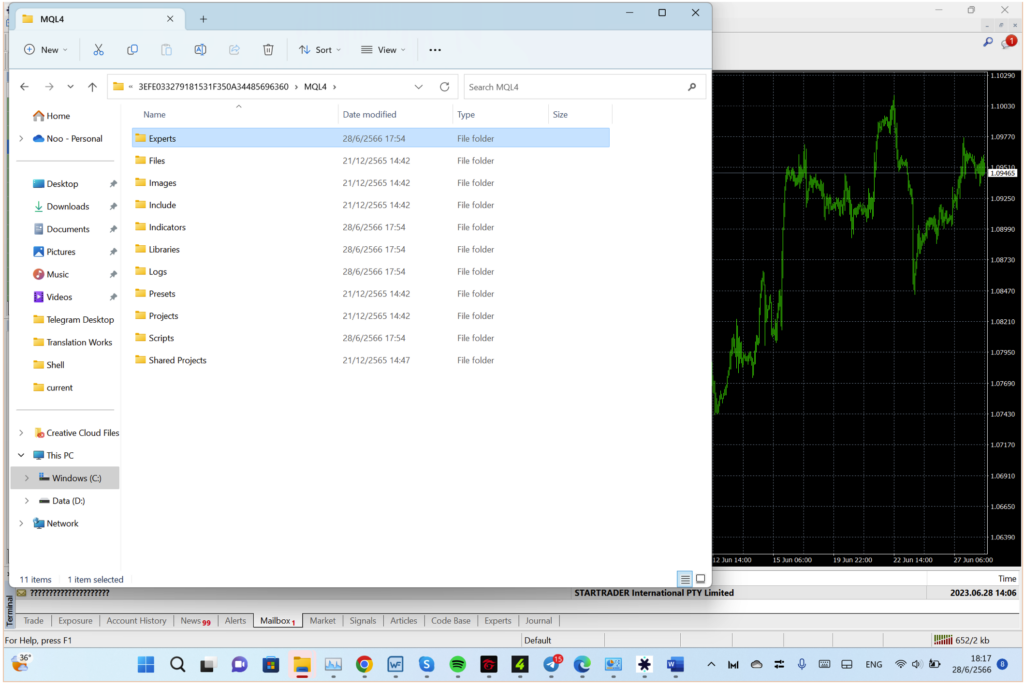This screenshot has height=686, width=1024.
Task: Expand the Network tree node
Action: 21,523
